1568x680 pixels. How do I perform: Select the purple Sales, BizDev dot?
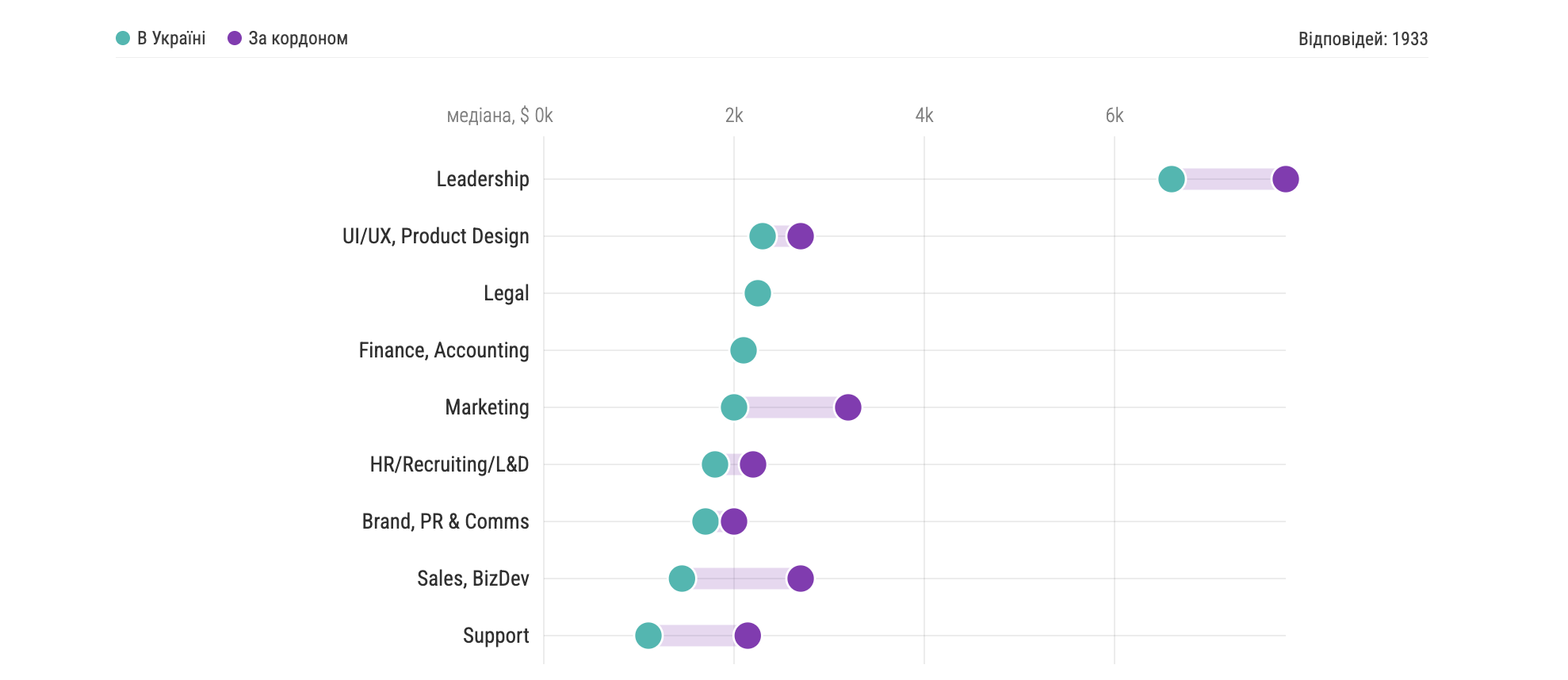[x=801, y=579]
